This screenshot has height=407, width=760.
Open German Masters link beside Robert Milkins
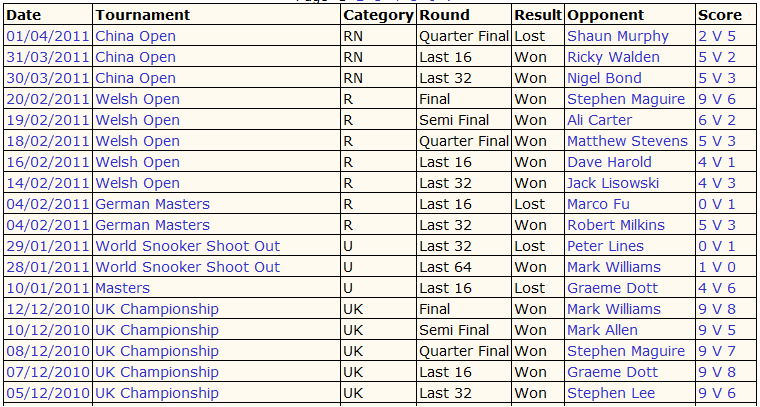[153, 225]
